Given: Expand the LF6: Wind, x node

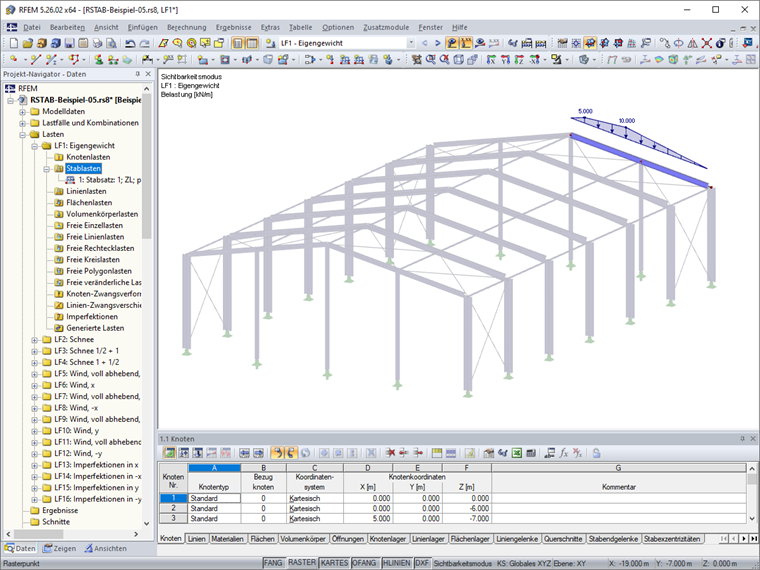Looking at the screenshot, I should 34,385.
